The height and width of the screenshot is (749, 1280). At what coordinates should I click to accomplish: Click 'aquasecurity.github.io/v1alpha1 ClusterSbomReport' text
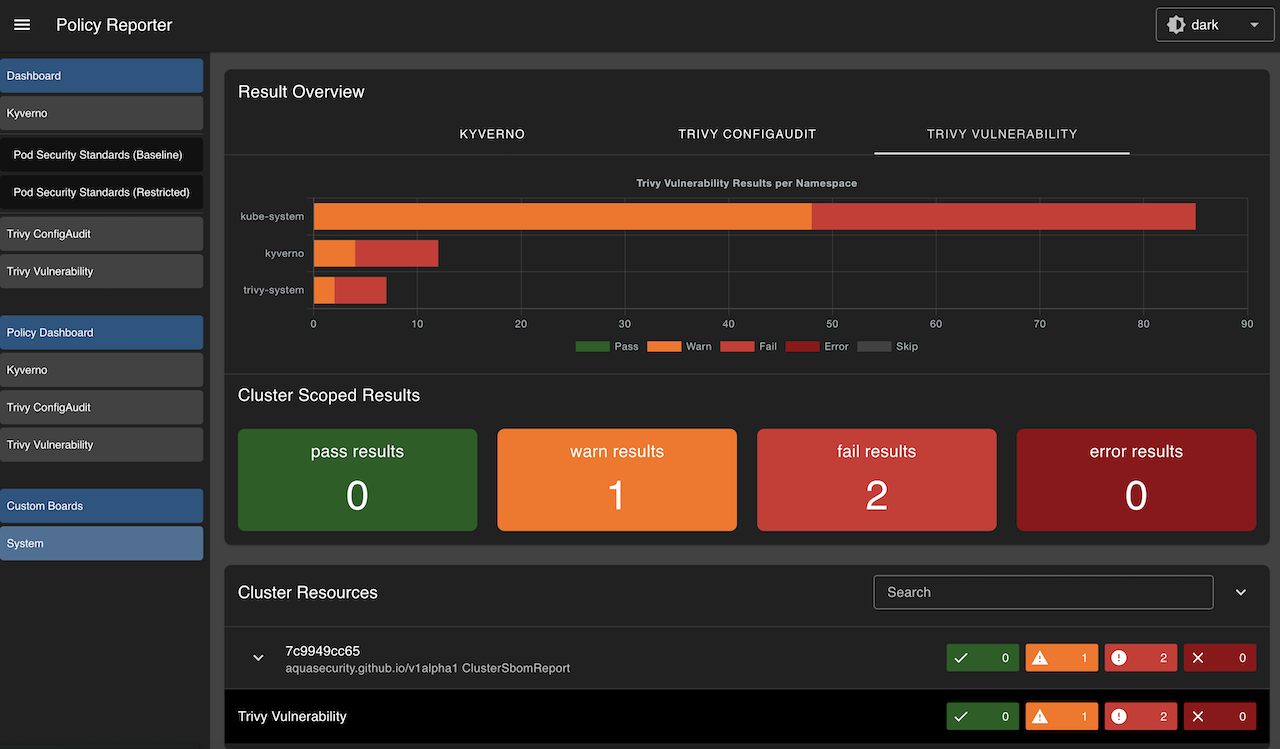(x=428, y=668)
